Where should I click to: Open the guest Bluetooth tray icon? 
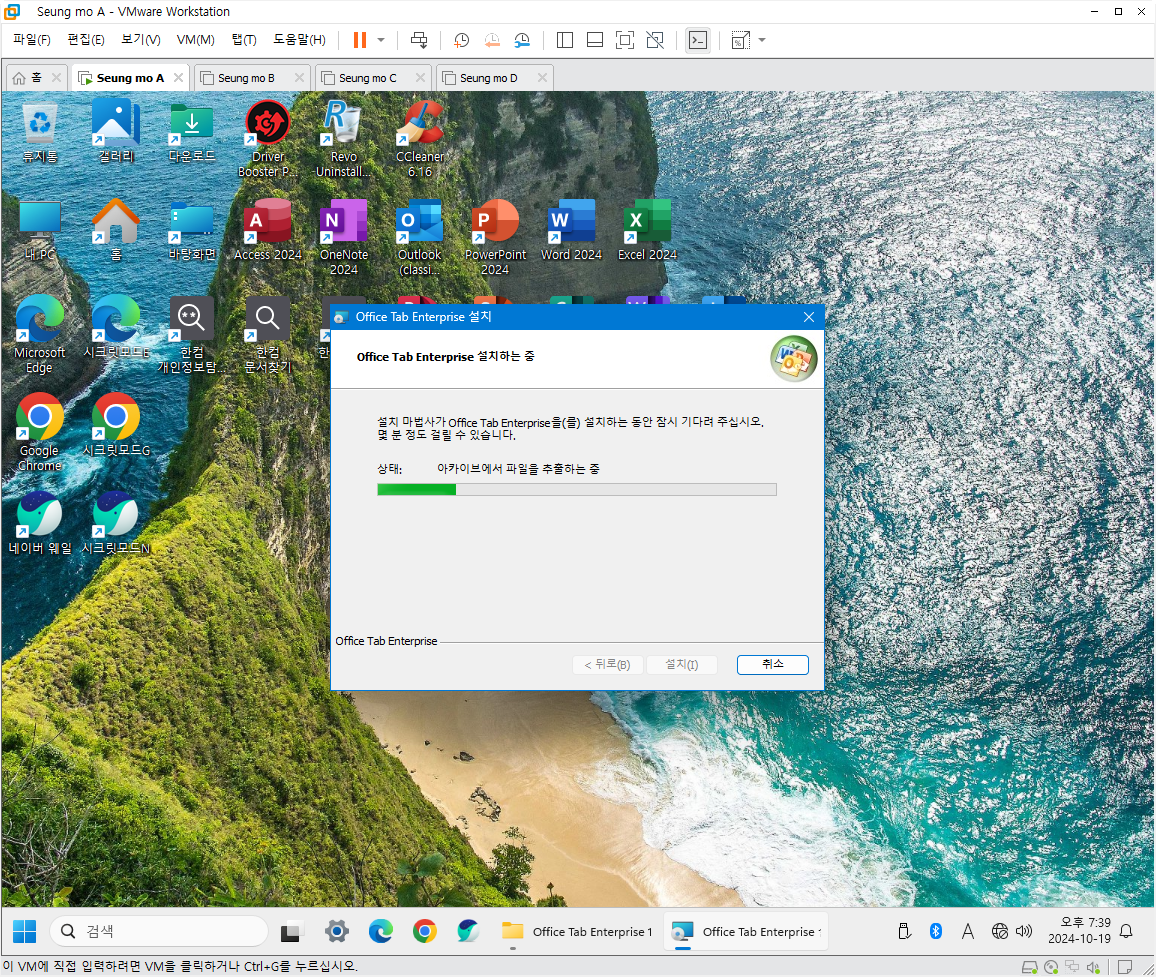coord(936,932)
